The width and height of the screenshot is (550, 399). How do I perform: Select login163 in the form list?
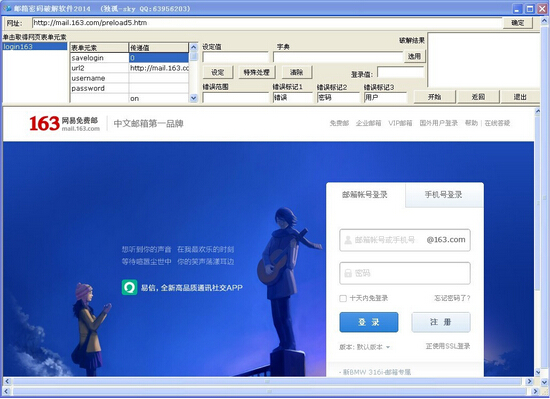point(34,46)
